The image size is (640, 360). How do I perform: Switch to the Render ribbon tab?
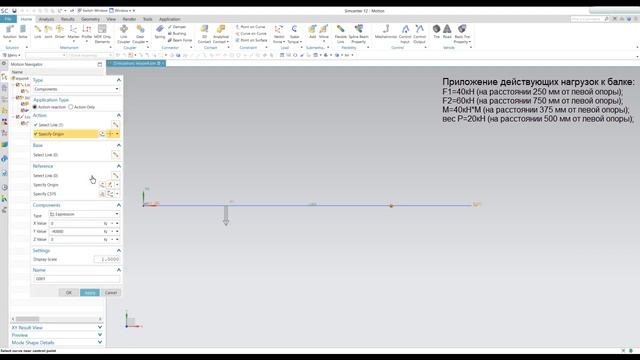click(129, 19)
